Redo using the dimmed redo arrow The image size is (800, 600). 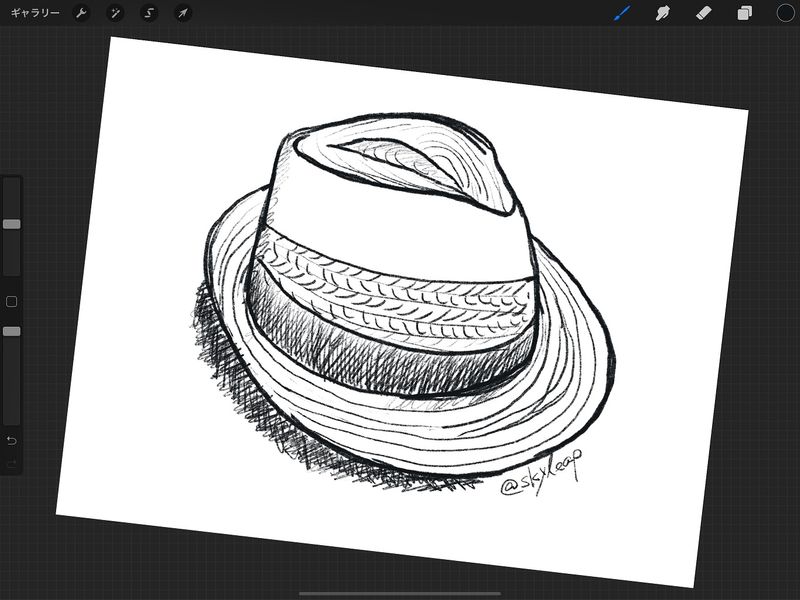click(12, 463)
